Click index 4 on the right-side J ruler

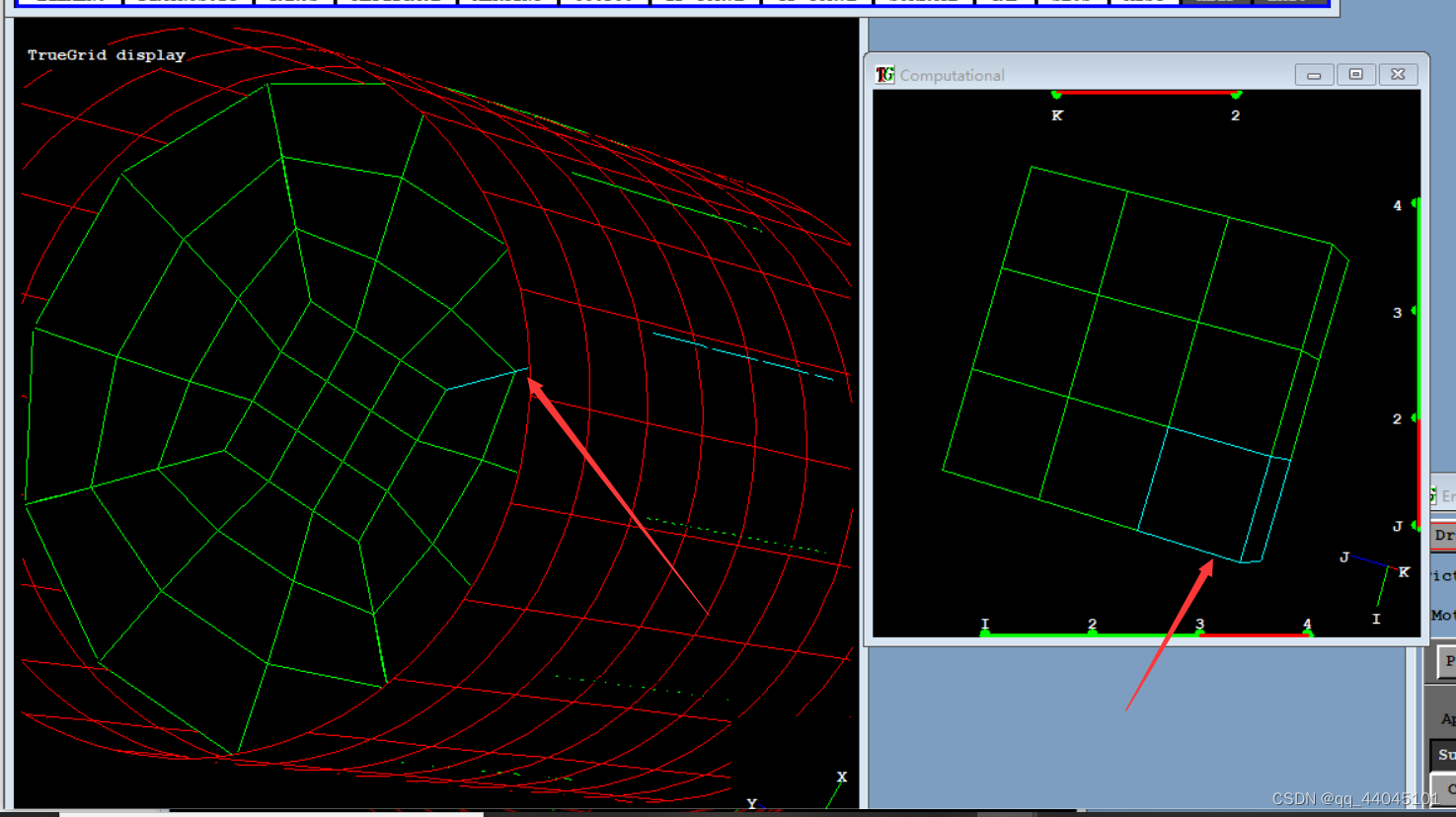pos(1397,205)
